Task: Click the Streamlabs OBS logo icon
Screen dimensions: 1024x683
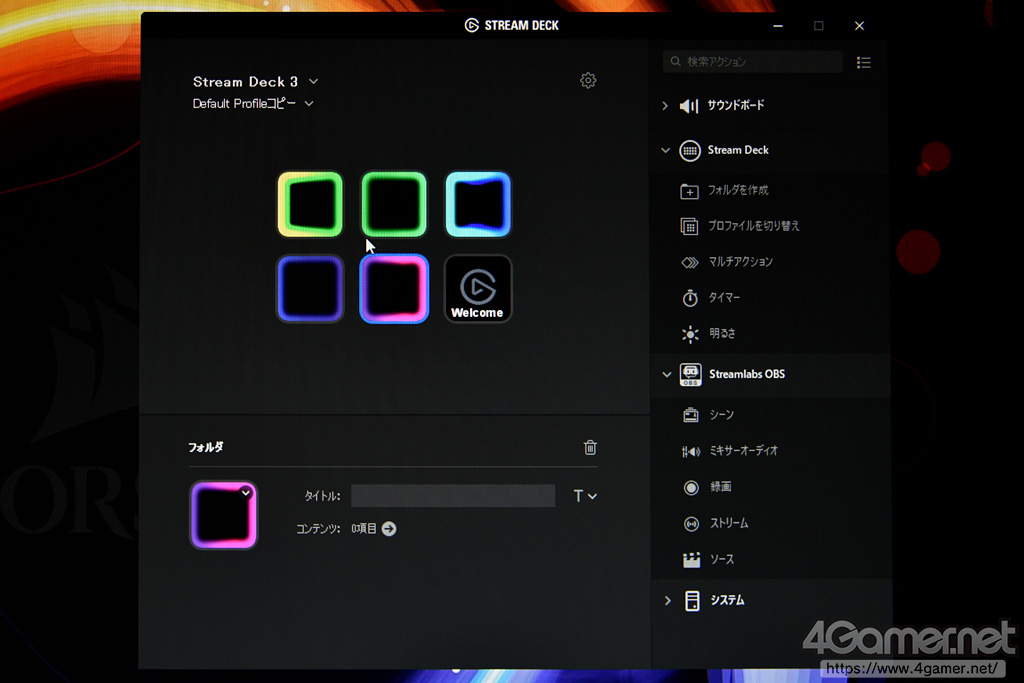Action: 690,375
